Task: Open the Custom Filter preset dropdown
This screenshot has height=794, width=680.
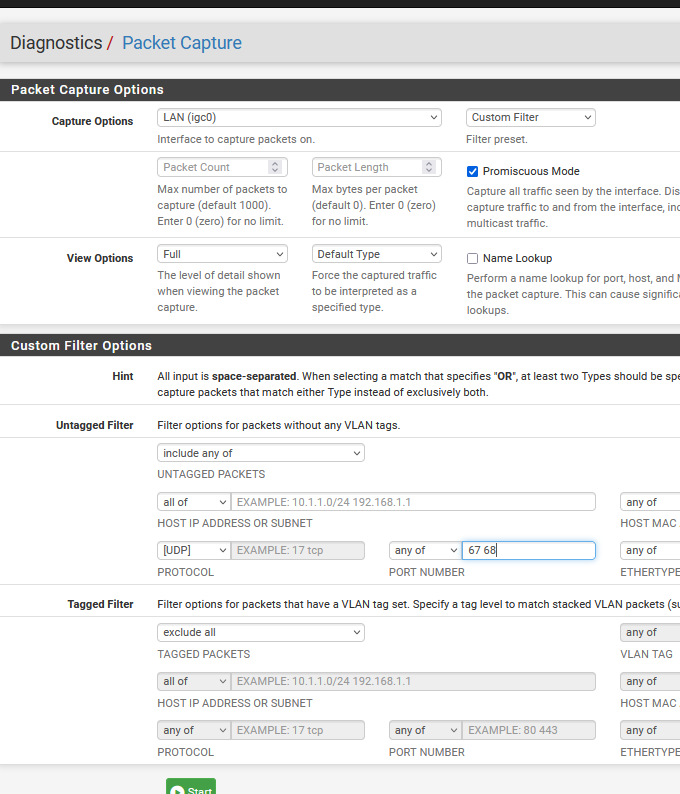Action: point(530,118)
